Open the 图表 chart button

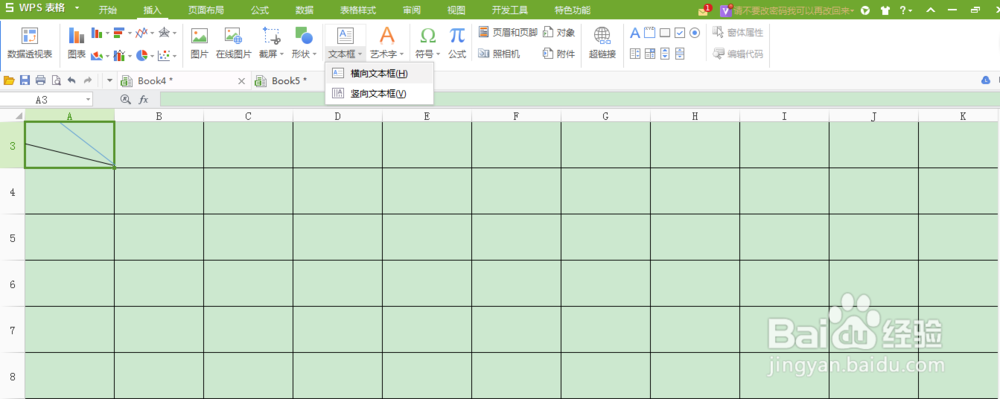tap(77, 43)
